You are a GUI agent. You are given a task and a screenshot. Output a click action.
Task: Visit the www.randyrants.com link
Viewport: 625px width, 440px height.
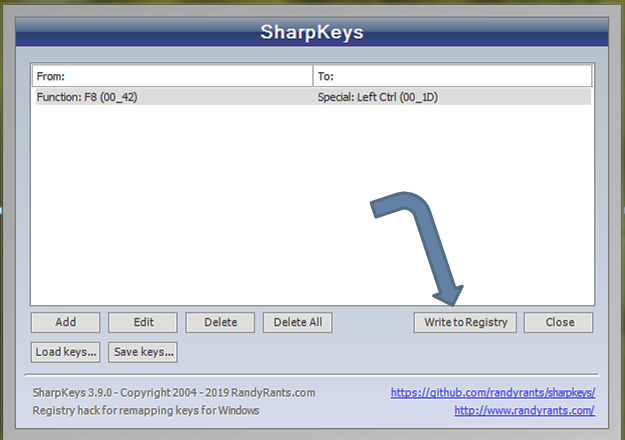click(x=525, y=410)
